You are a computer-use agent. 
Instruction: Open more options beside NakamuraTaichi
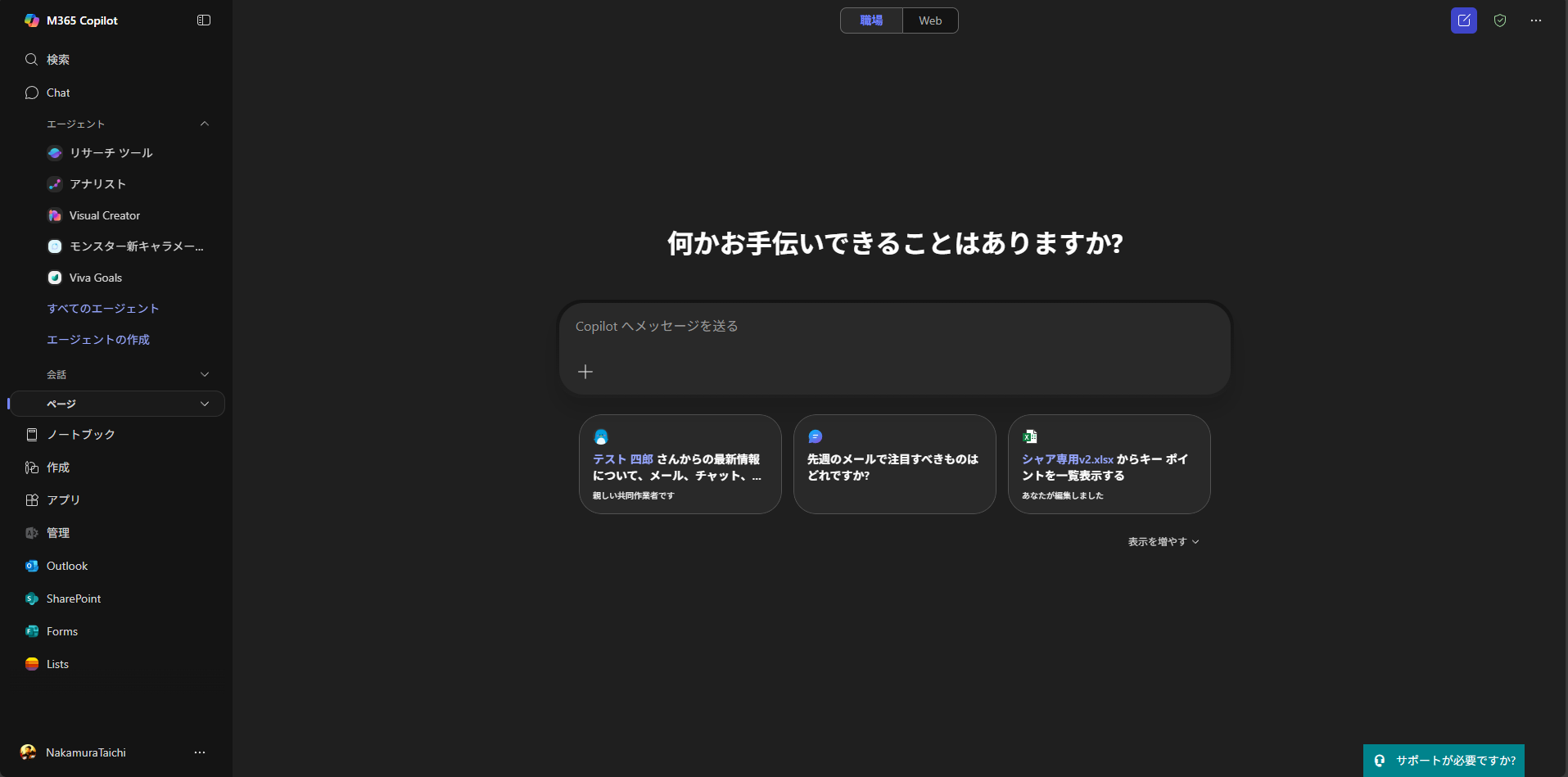tap(200, 752)
